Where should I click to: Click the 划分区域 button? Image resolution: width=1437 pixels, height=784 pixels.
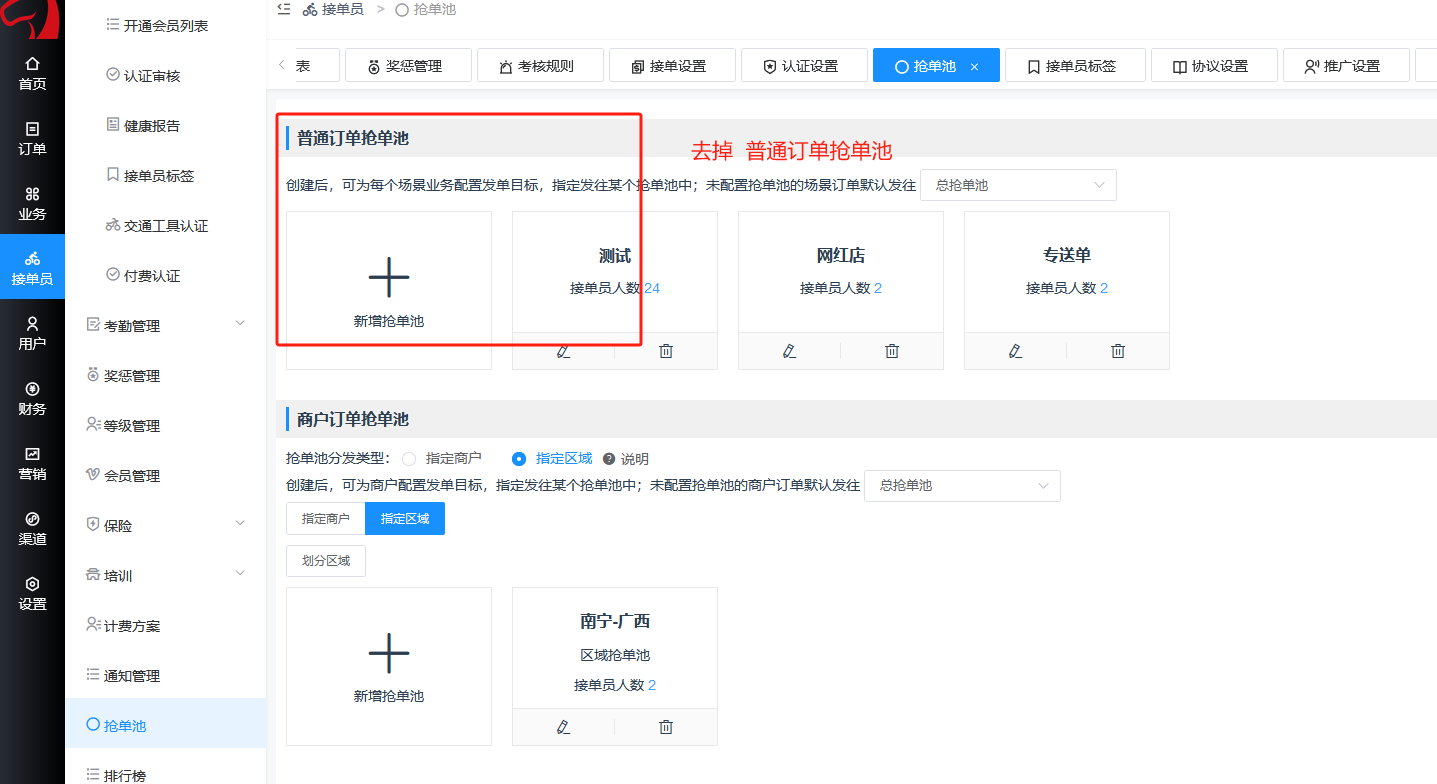pyautogui.click(x=326, y=561)
